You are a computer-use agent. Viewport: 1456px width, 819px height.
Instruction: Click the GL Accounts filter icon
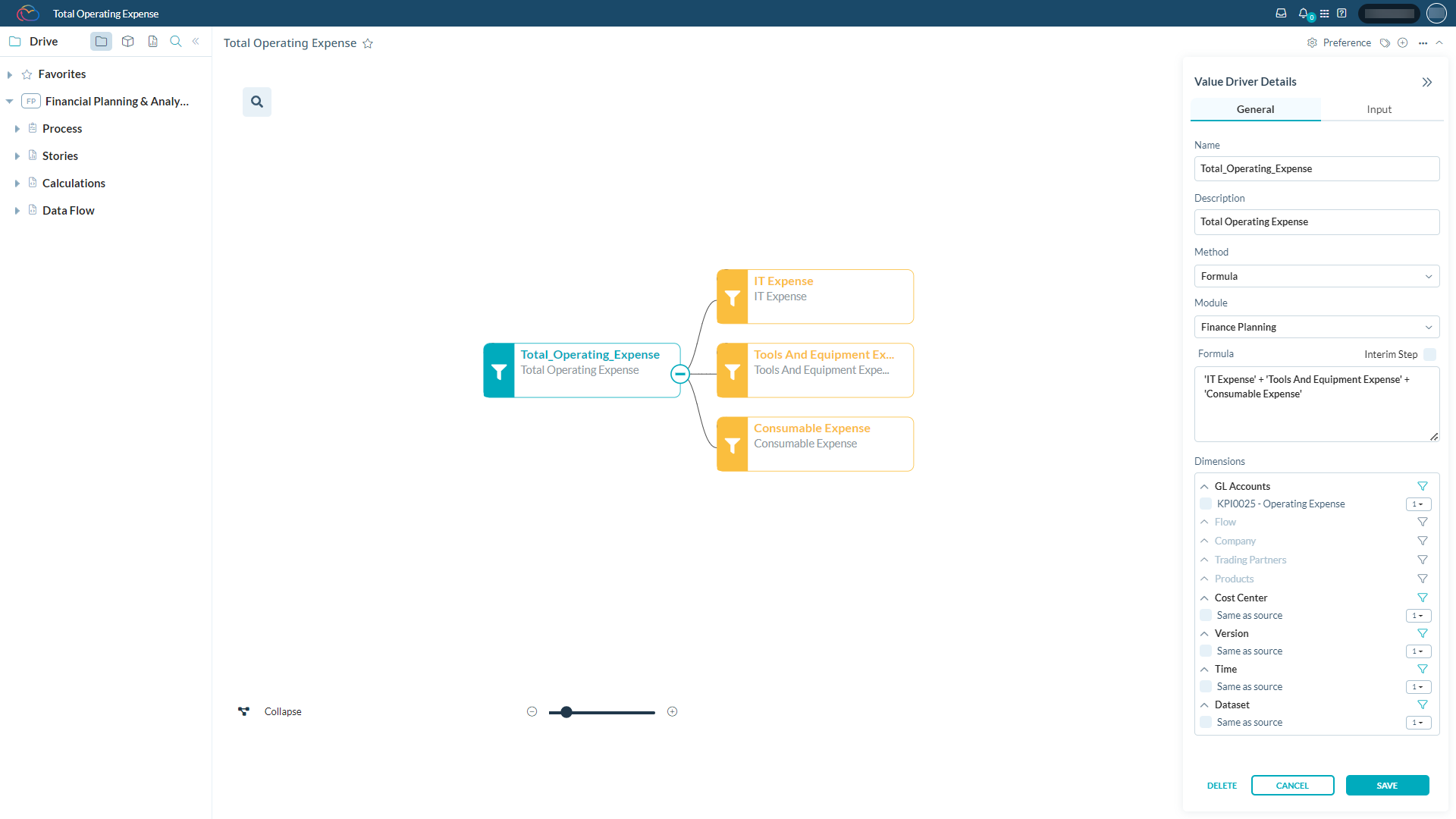(x=1423, y=486)
